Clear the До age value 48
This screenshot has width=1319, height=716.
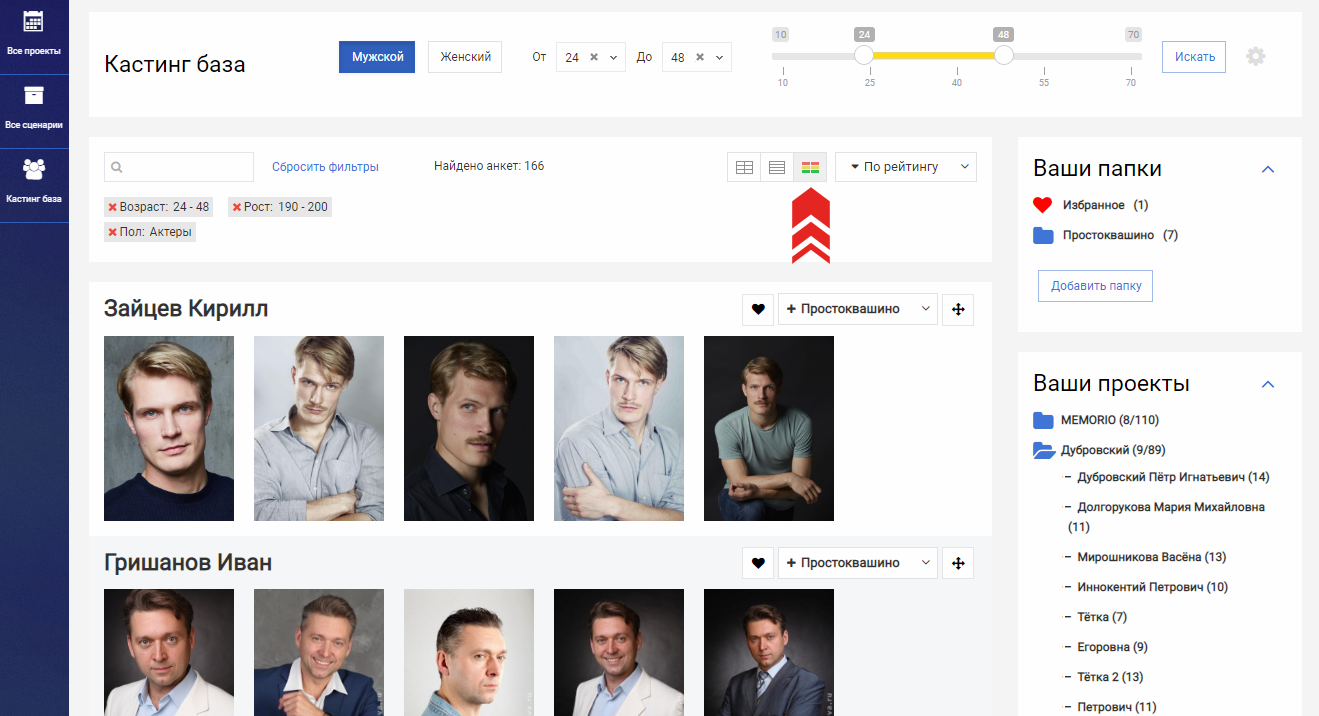[x=699, y=57]
